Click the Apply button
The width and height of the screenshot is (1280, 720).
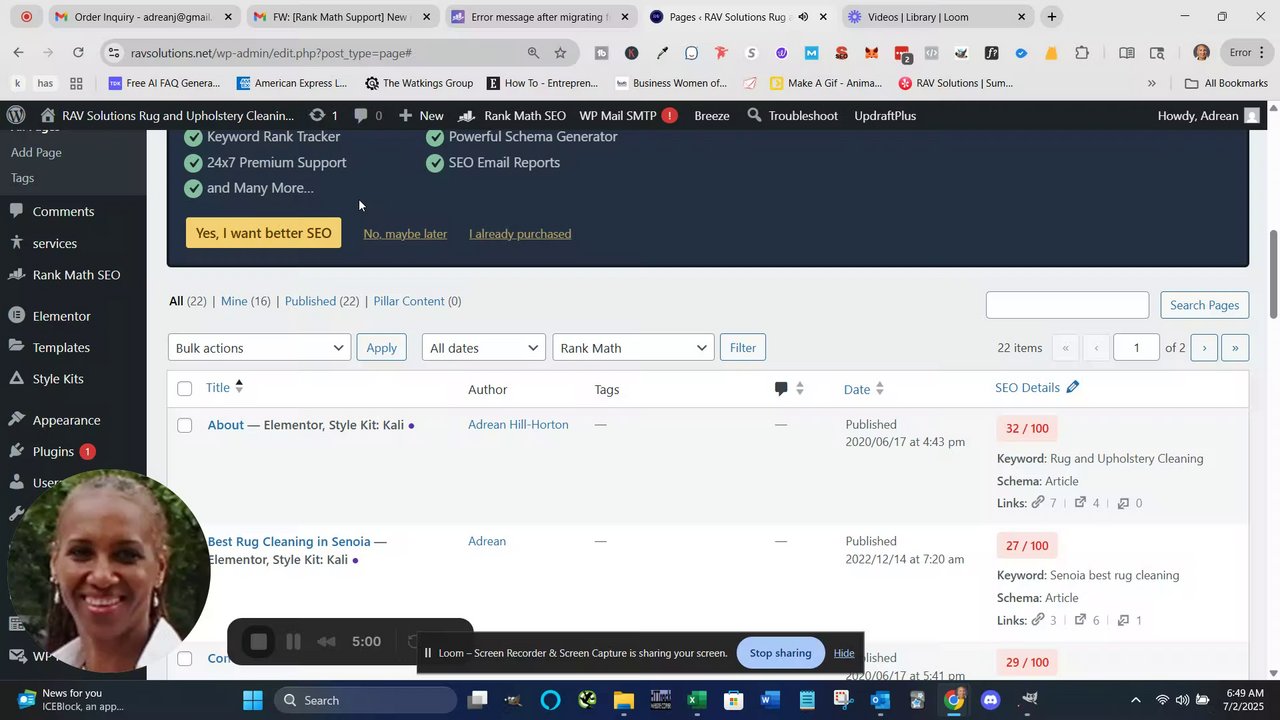click(381, 348)
